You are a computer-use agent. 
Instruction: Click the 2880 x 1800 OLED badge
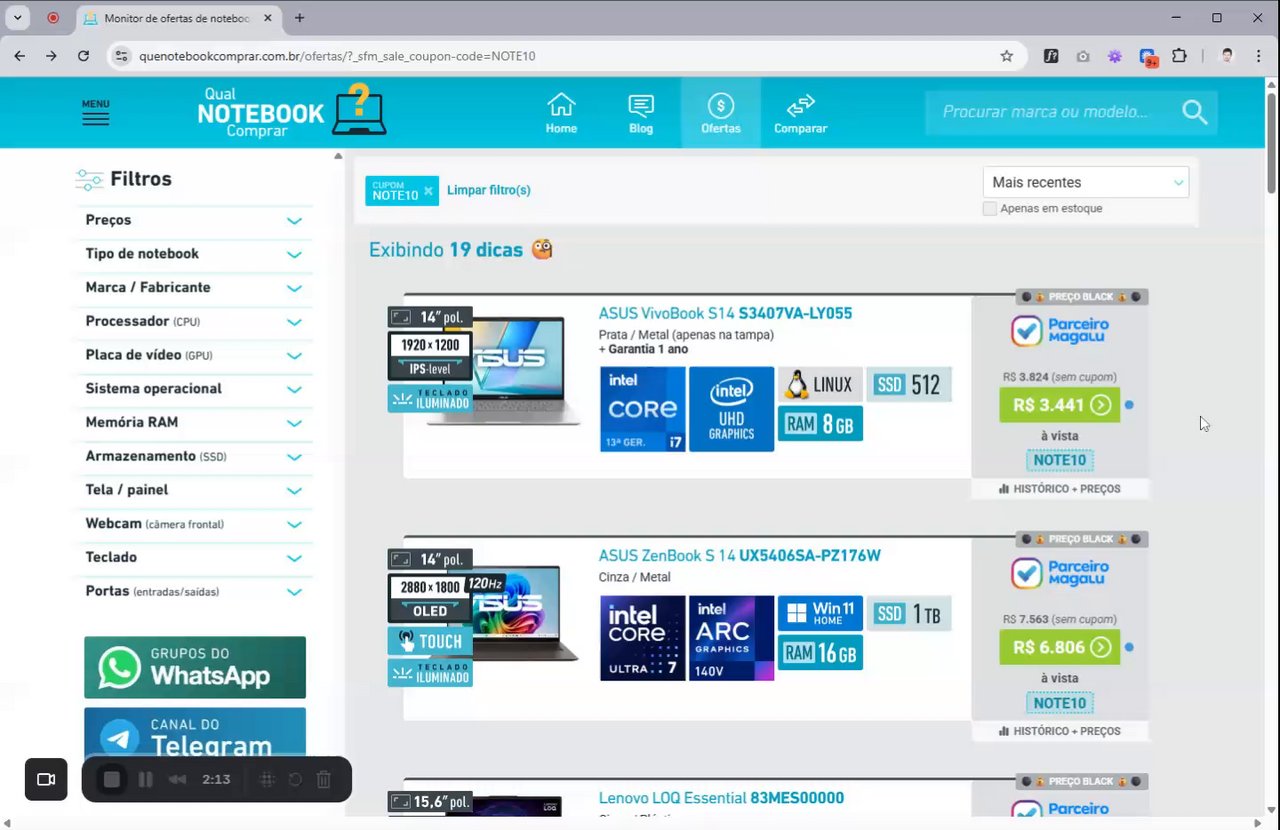[x=430, y=598]
